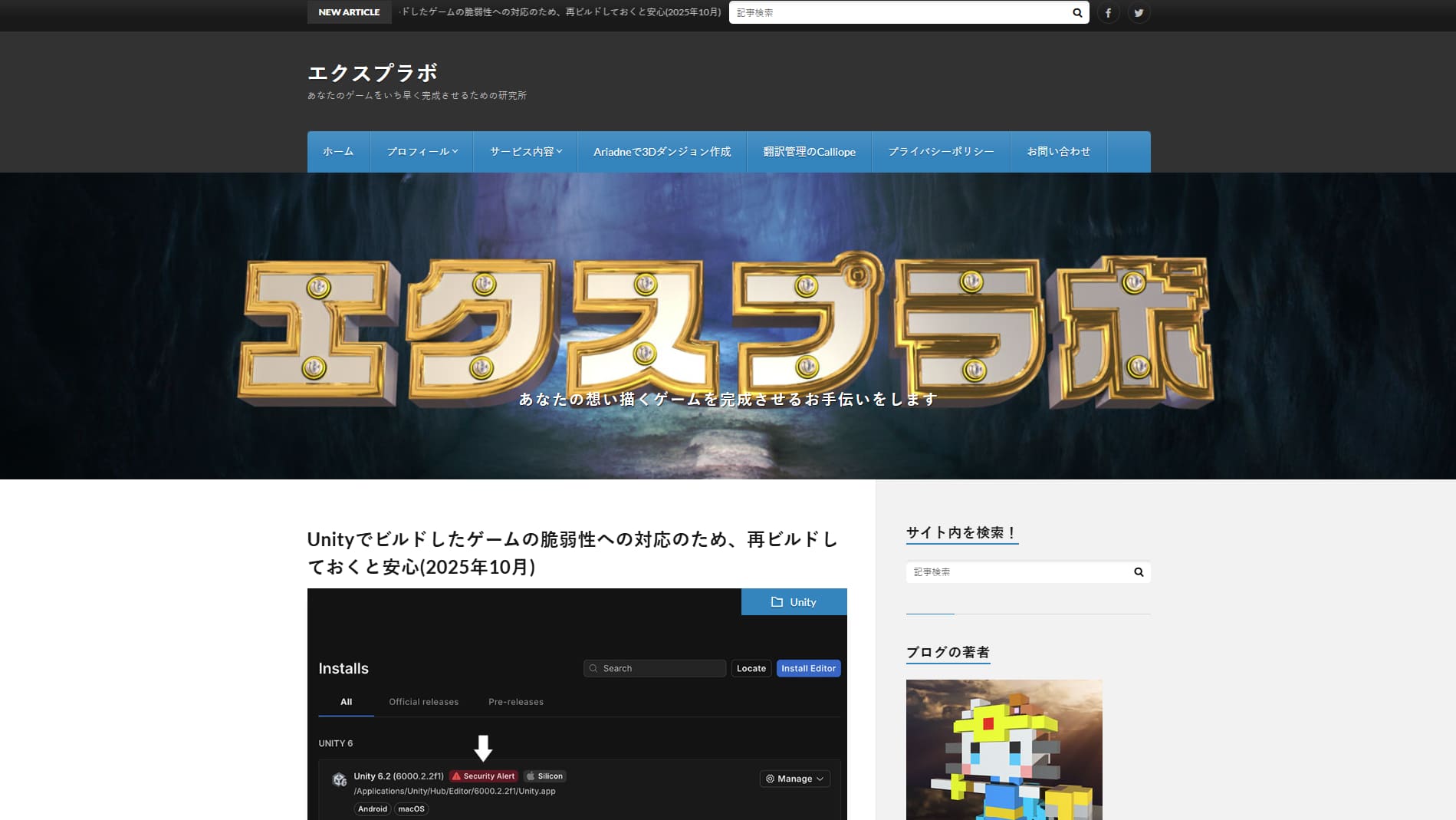This screenshot has height=820, width=1456.
Task: Open the Facebook page via header icon
Action: click(x=1107, y=12)
